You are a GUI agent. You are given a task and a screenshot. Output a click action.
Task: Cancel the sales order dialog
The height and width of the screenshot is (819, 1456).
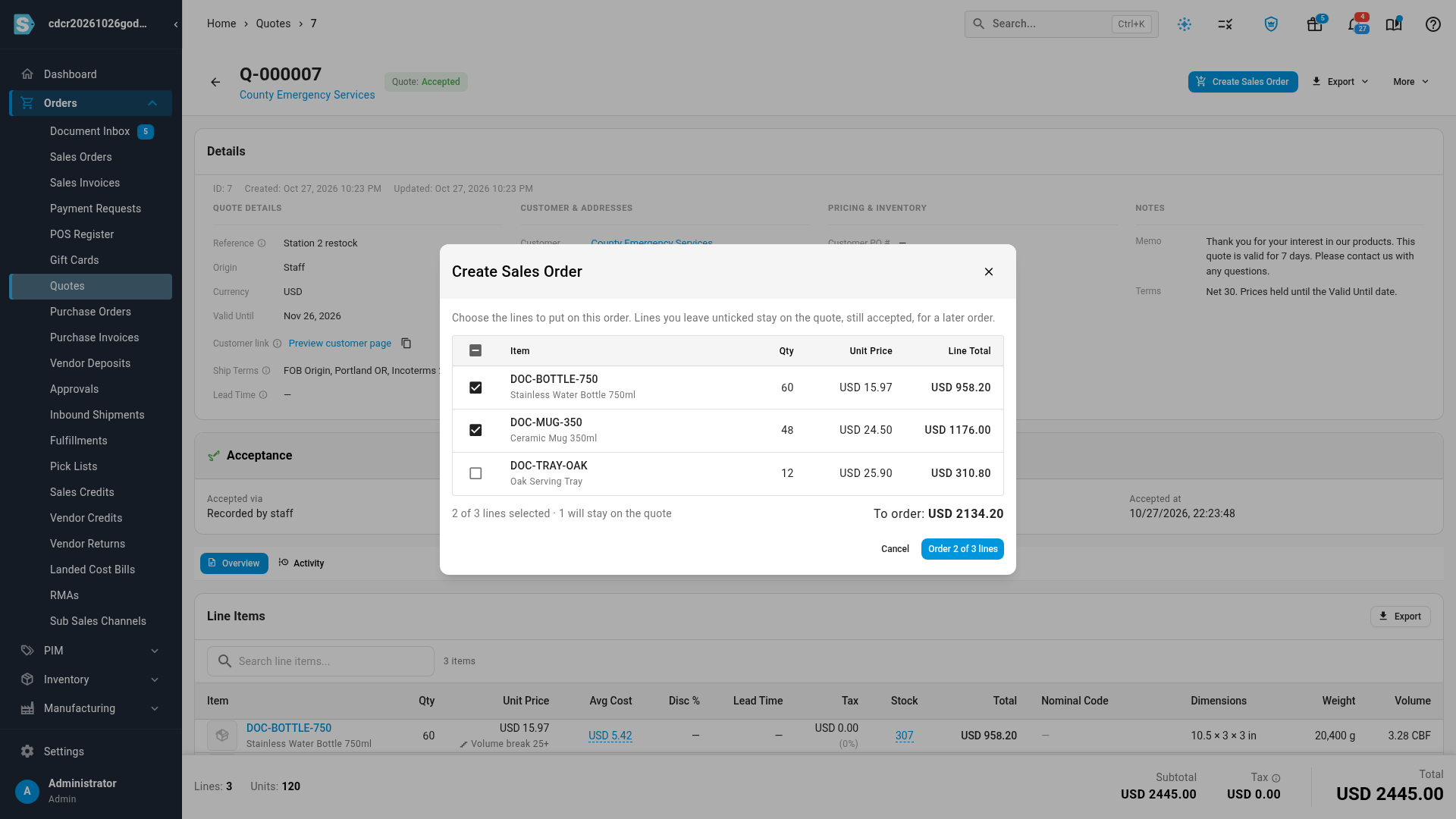pos(895,549)
